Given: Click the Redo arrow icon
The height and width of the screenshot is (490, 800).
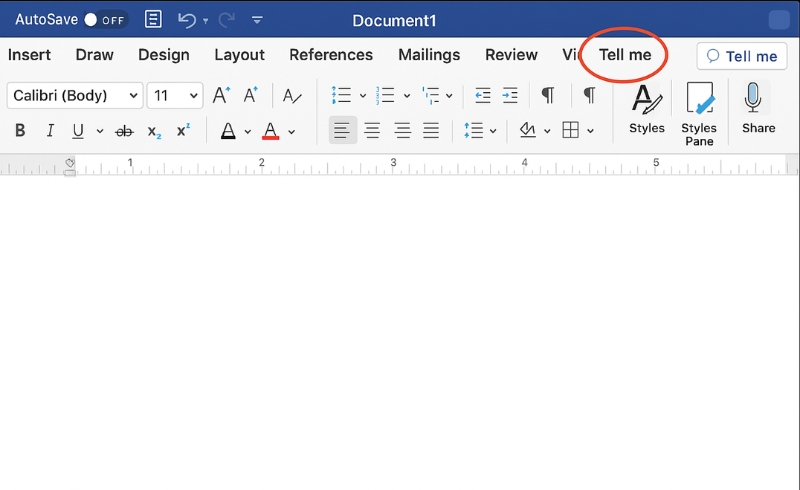Looking at the screenshot, I should pos(227,20).
